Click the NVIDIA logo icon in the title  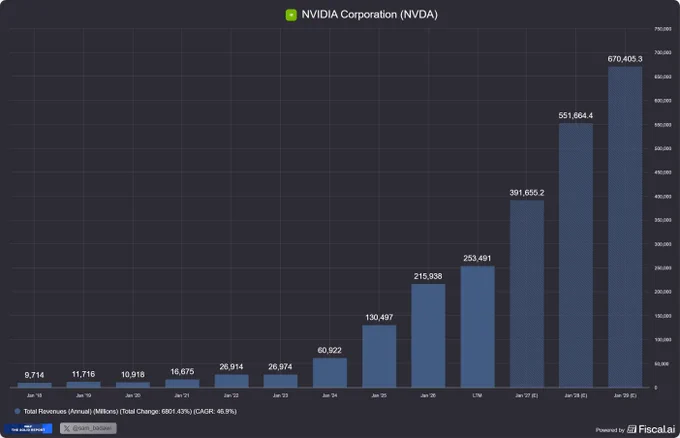pos(291,15)
